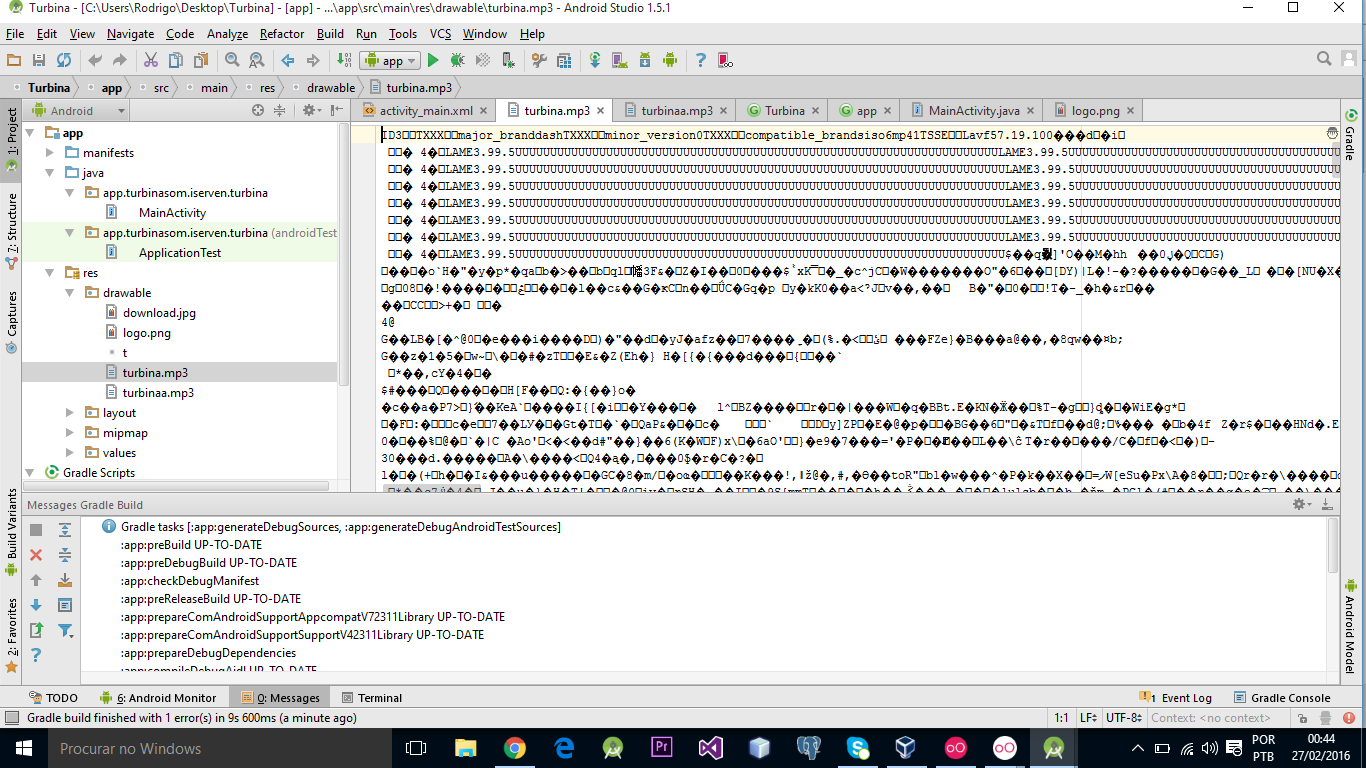Expand the manifests folder in tree
1366x768 pixels.
51,153
